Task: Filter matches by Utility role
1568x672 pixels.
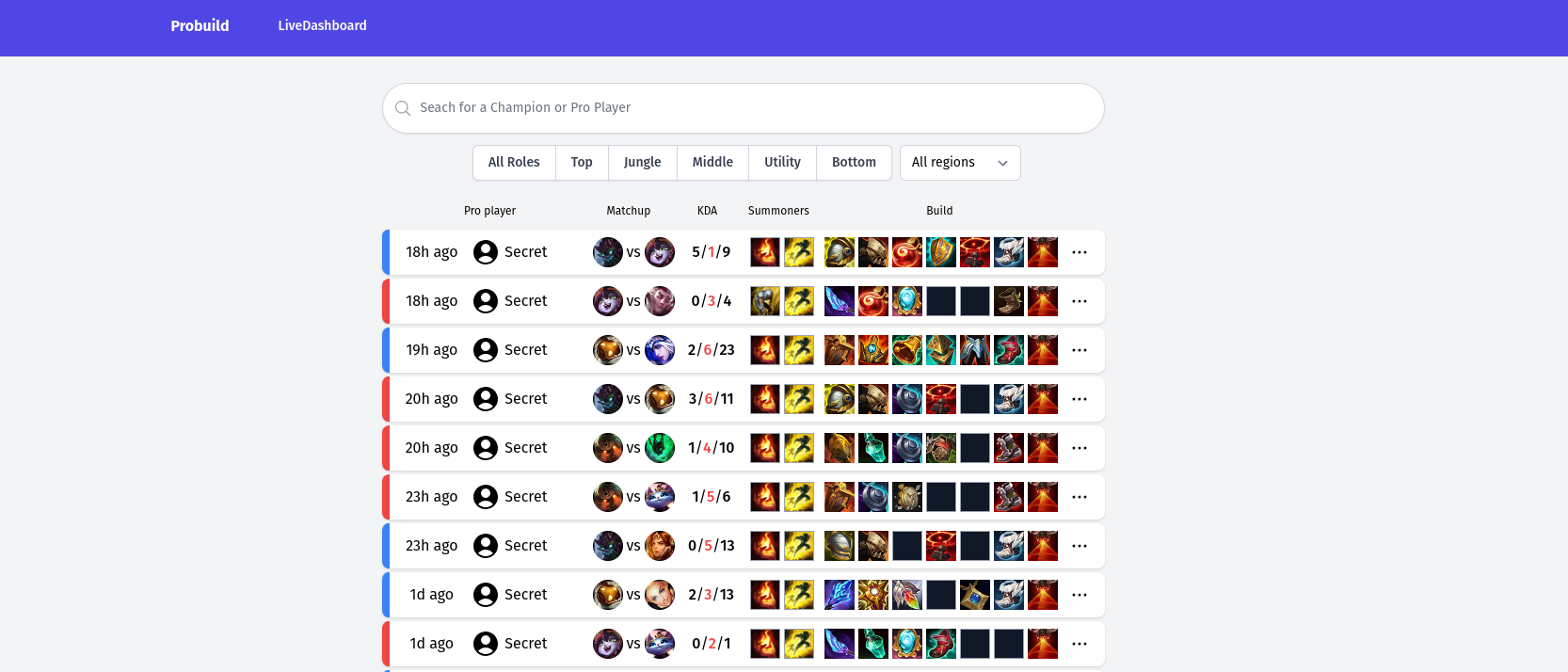Action: (782, 163)
